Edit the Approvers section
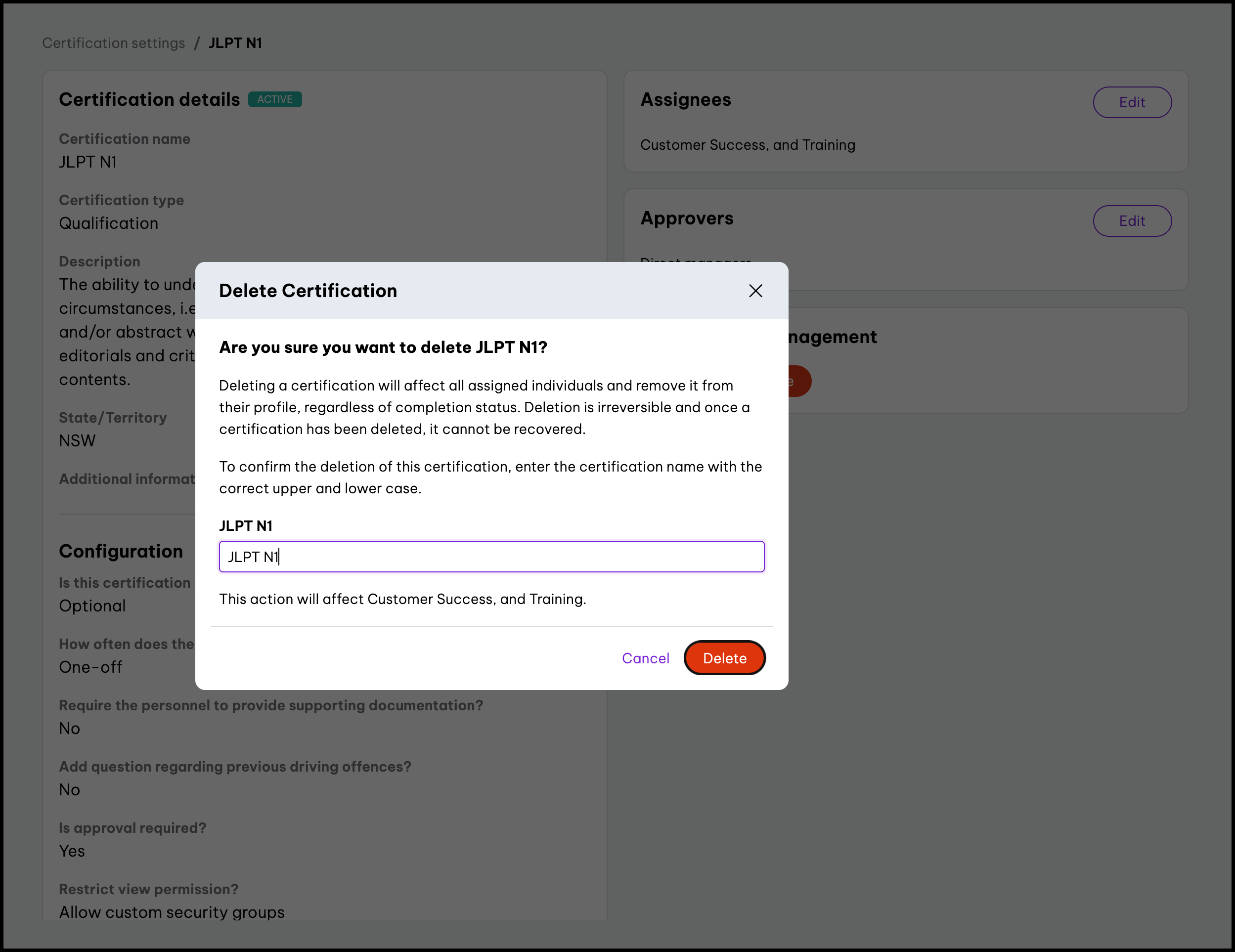 point(1132,221)
